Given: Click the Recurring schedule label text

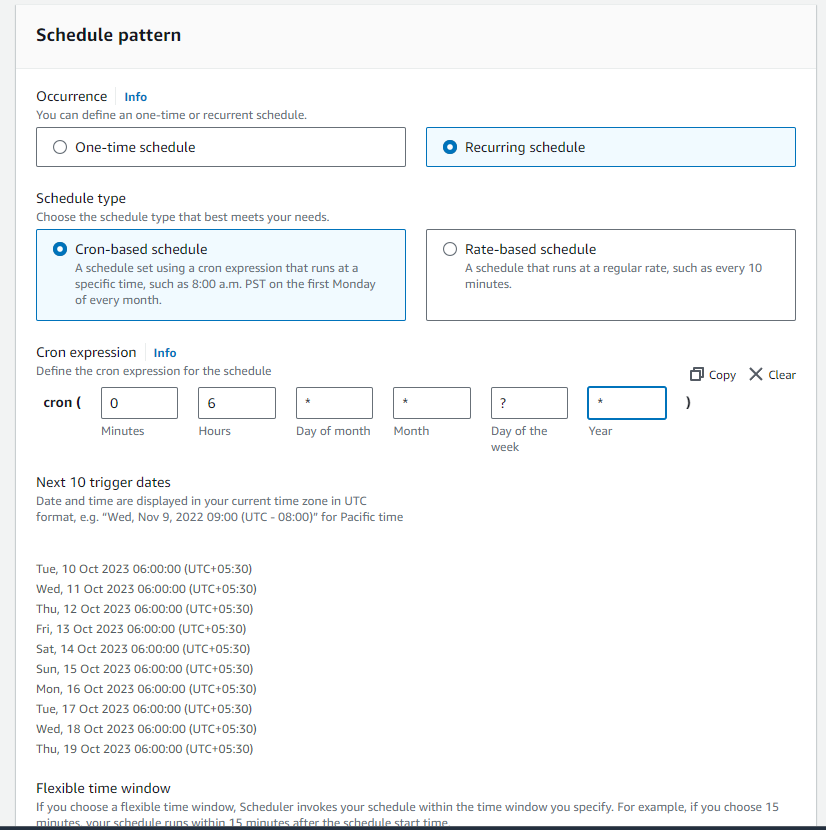Looking at the screenshot, I should tap(525, 147).
